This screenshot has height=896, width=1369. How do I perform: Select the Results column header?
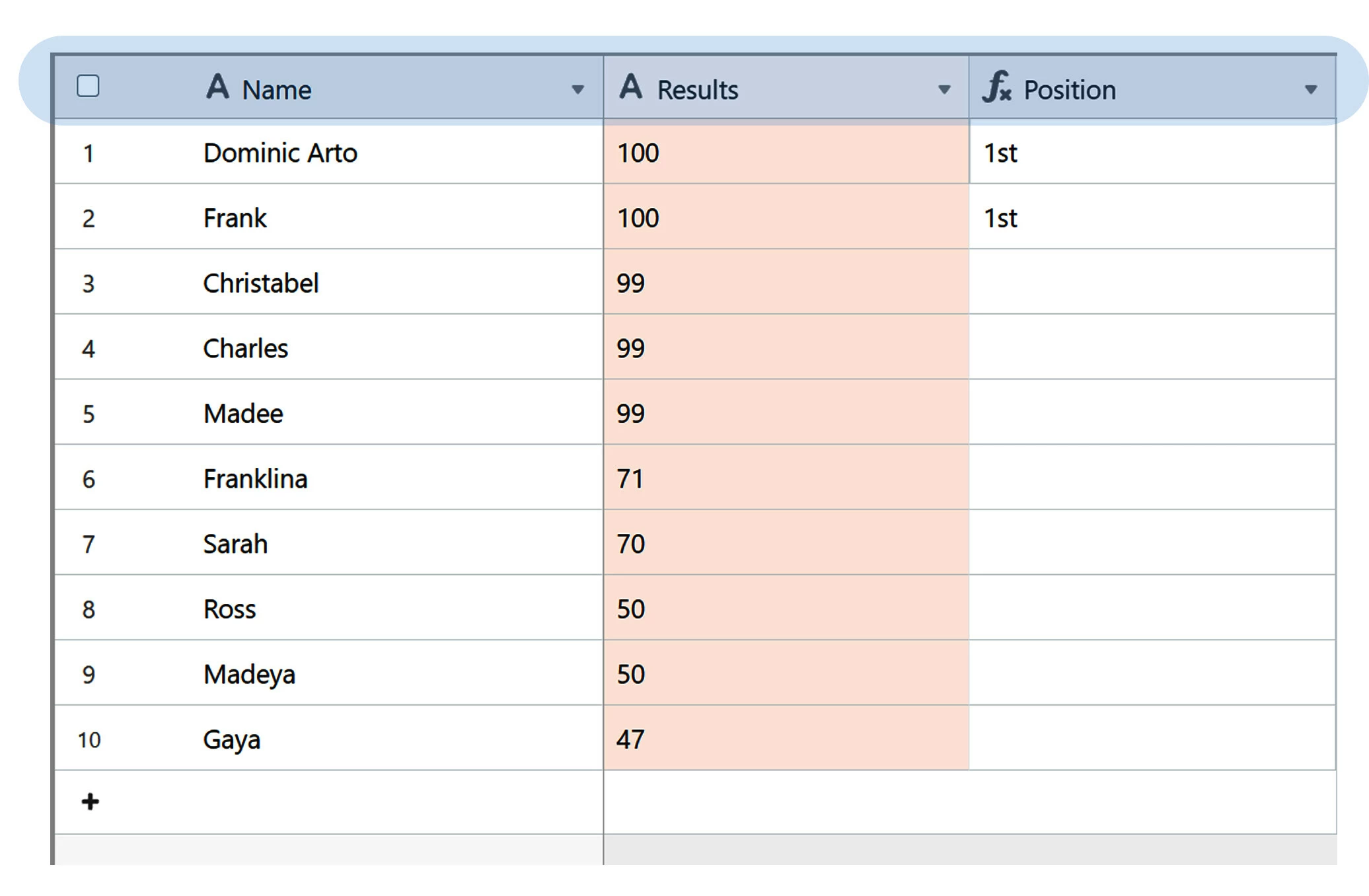point(786,87)
